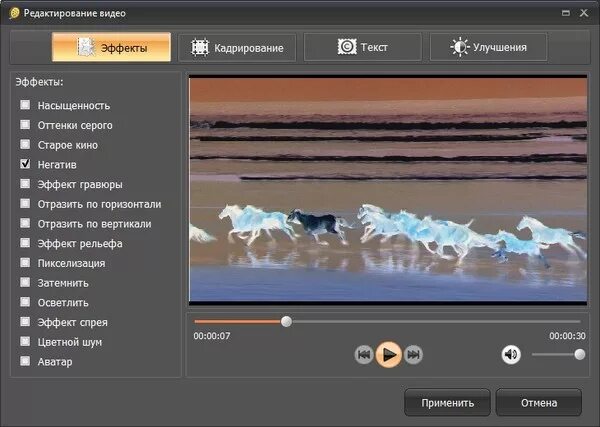Click the video preview frame

point(388,190)
